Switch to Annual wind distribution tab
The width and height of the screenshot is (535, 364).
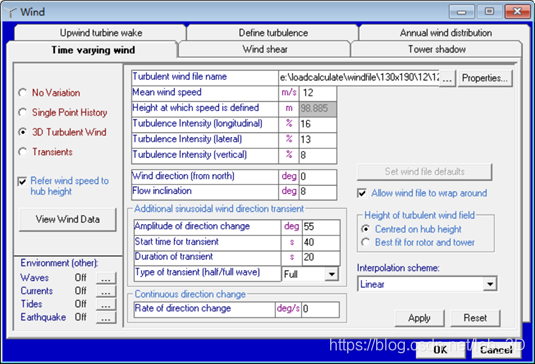(446, 33)
